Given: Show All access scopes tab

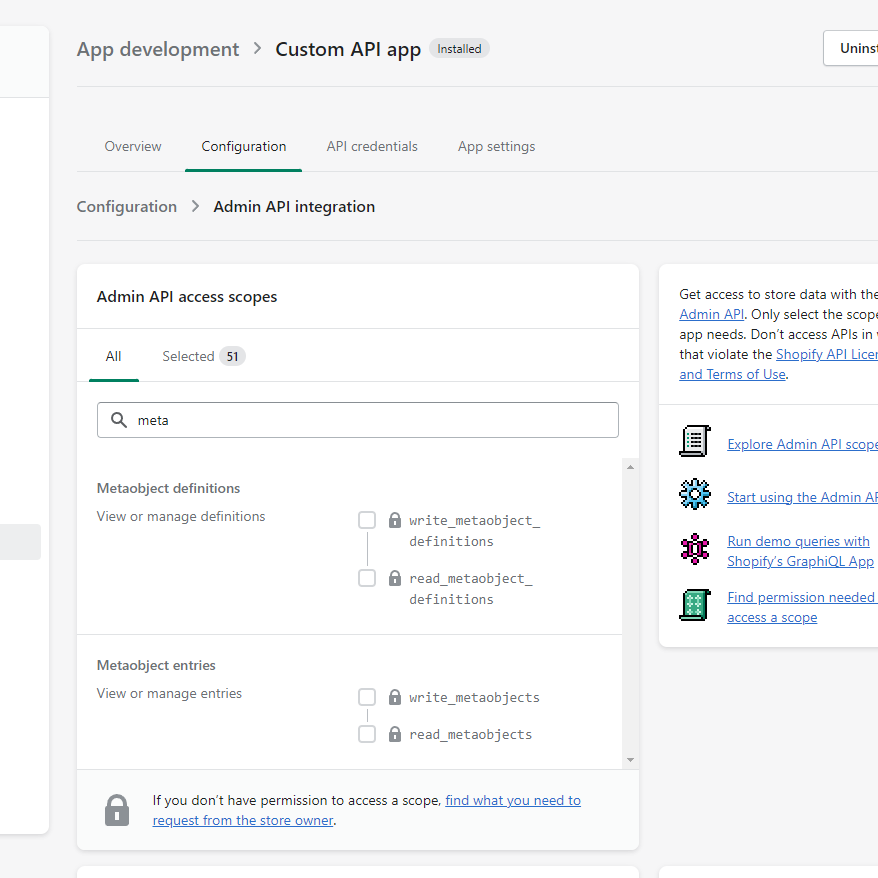Looking at the screenshot, I should click(x=113, y=356).
